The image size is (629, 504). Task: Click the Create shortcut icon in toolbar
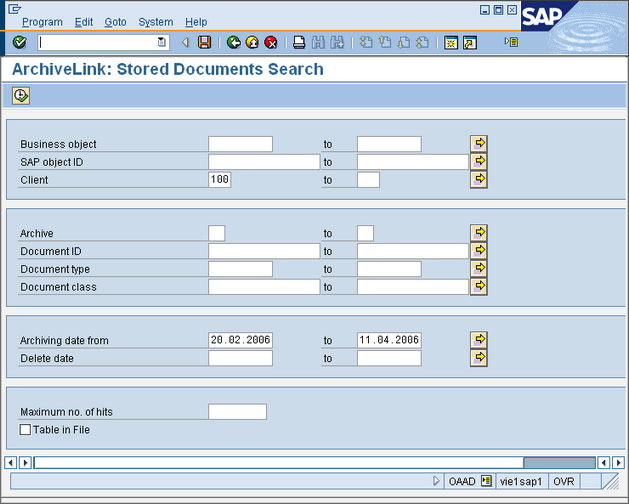click(470, 42)
